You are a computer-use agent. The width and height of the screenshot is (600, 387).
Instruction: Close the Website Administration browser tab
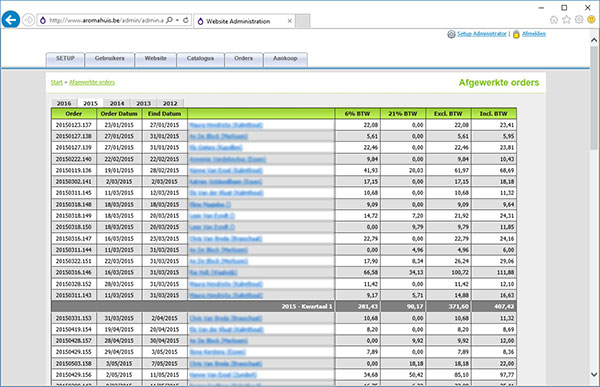tap(290, 21)
